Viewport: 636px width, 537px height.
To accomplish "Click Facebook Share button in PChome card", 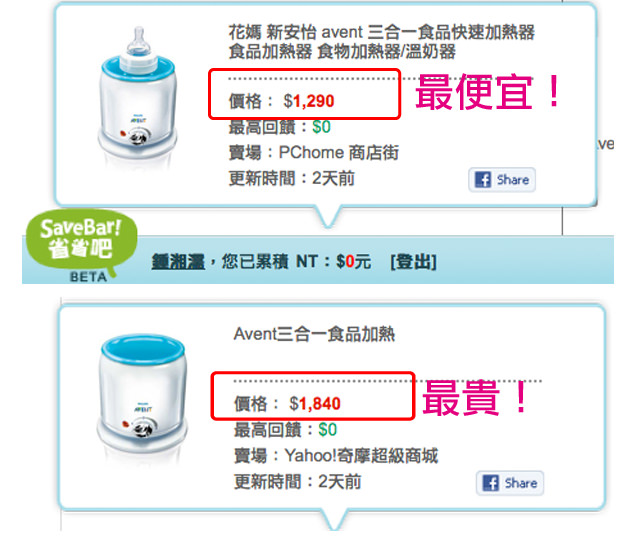I will click(x=502, y=180).
